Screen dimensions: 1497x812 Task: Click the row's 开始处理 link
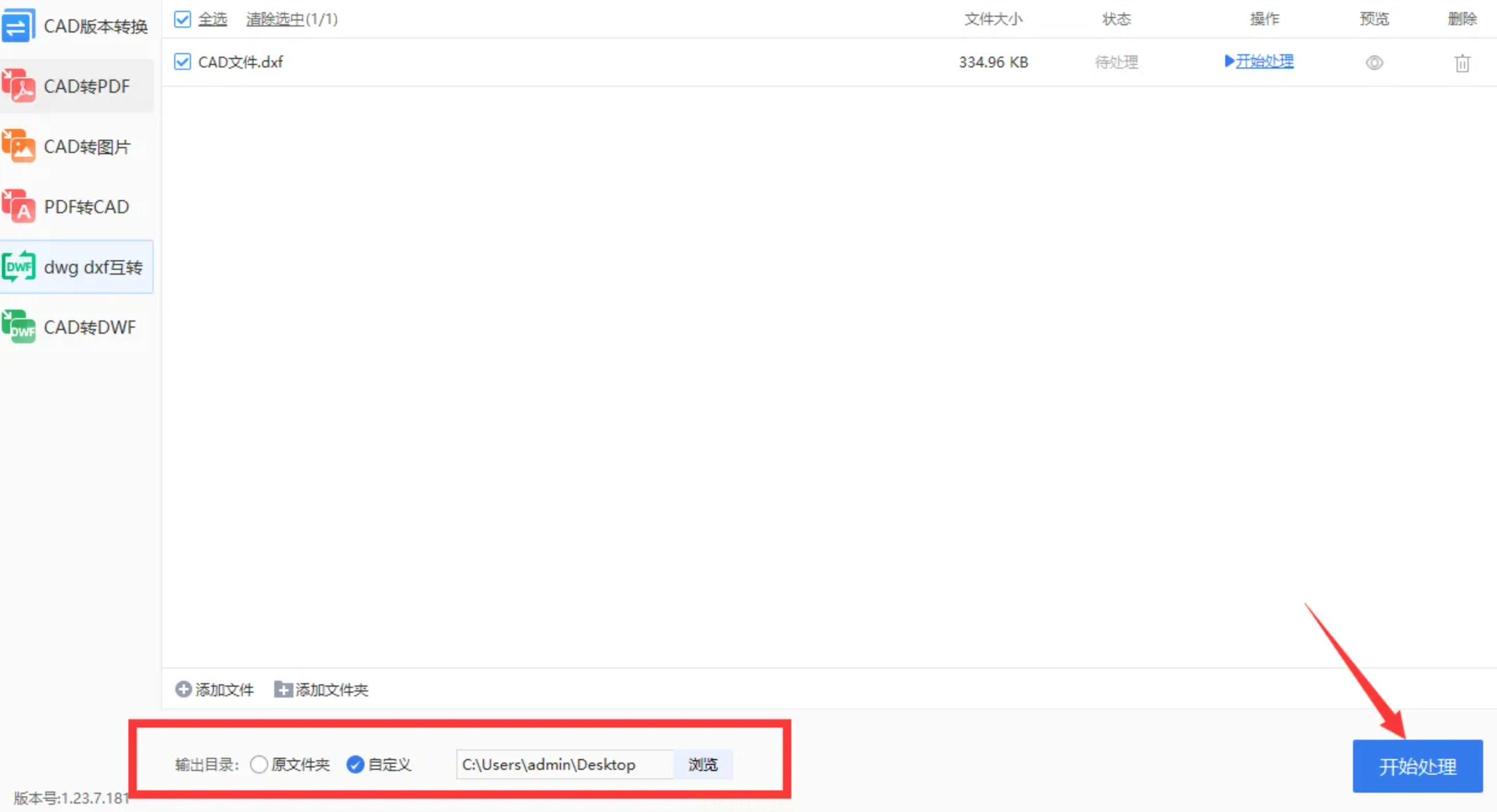(1264, 61)
